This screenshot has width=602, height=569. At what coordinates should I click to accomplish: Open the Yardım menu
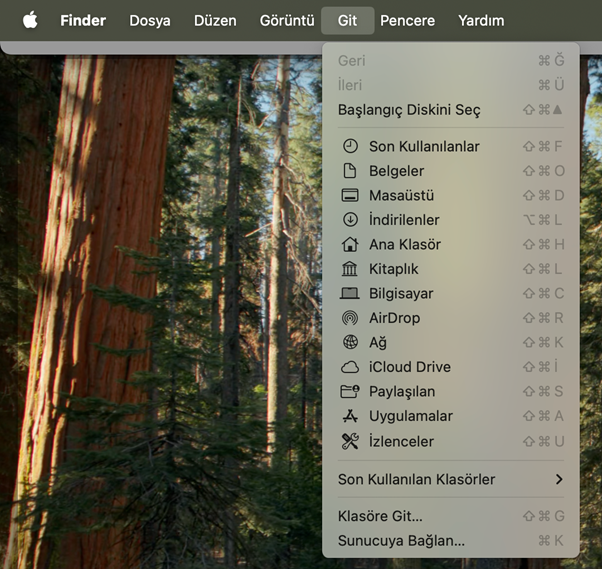[481, 20]
